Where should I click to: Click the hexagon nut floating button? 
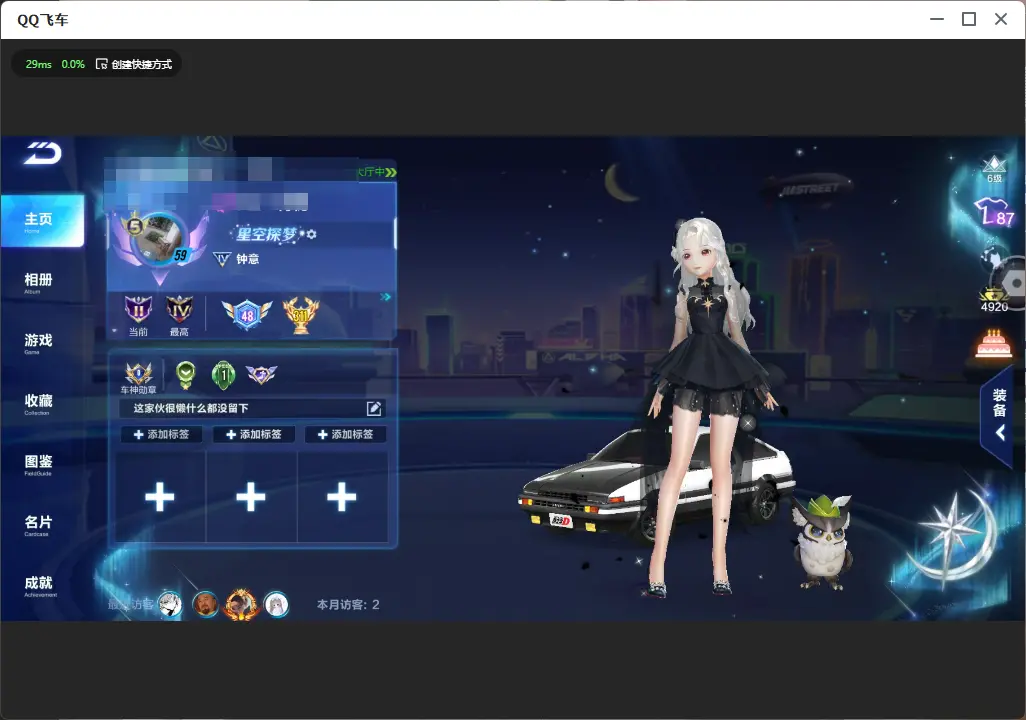click(x=1013, y=283)
